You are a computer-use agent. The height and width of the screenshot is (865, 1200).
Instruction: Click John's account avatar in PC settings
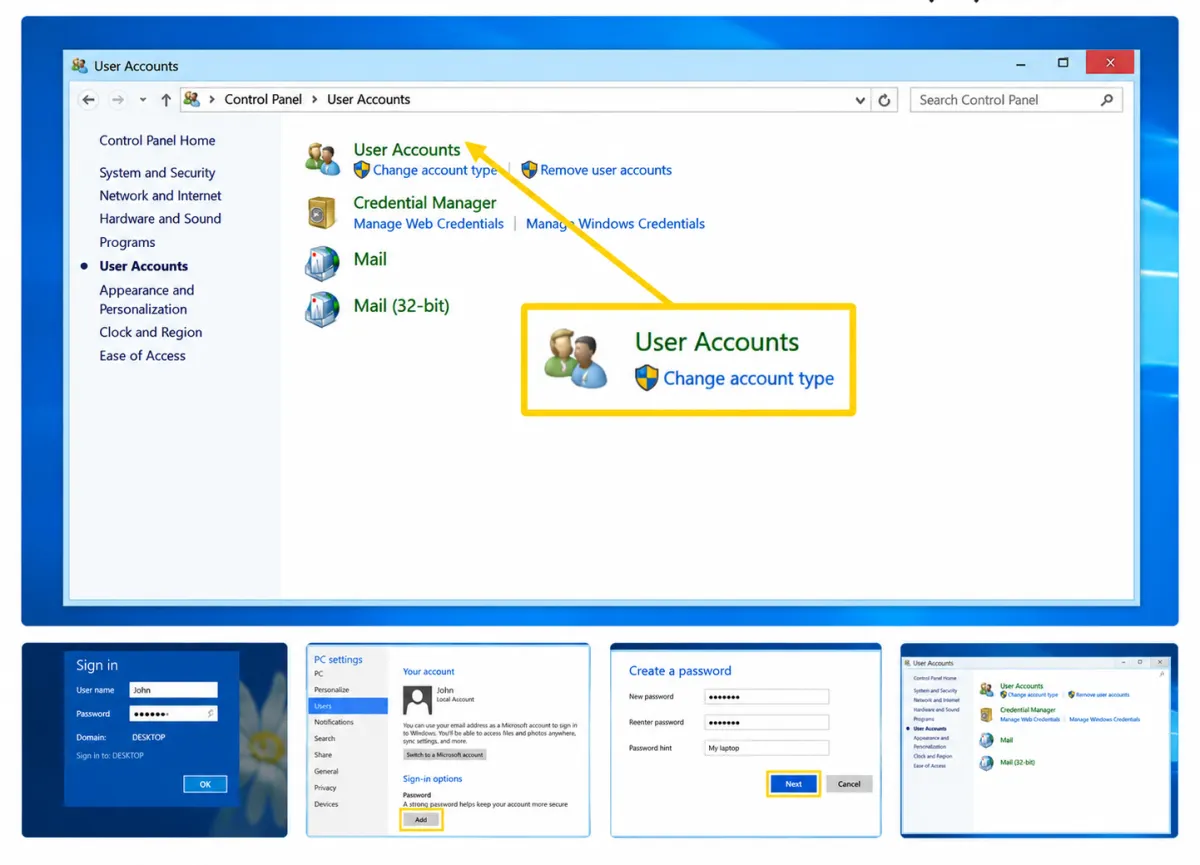[x=416, y=699]
